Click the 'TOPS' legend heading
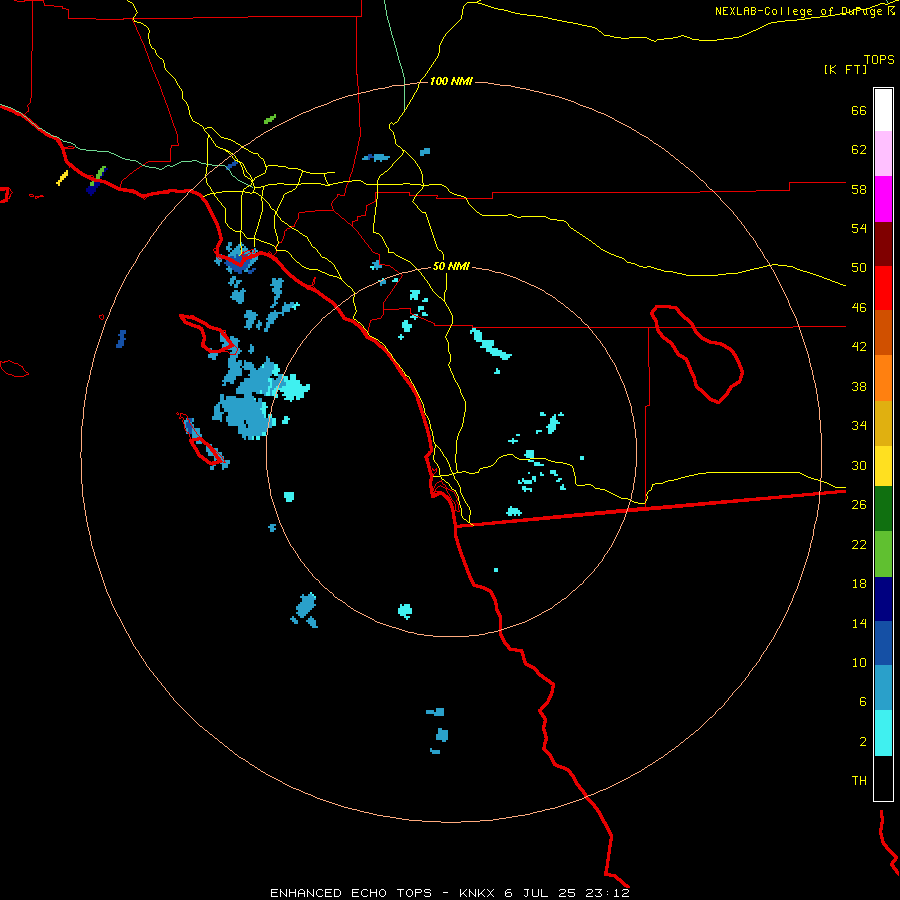Screen dimensions: 900x900 [879, 60]
